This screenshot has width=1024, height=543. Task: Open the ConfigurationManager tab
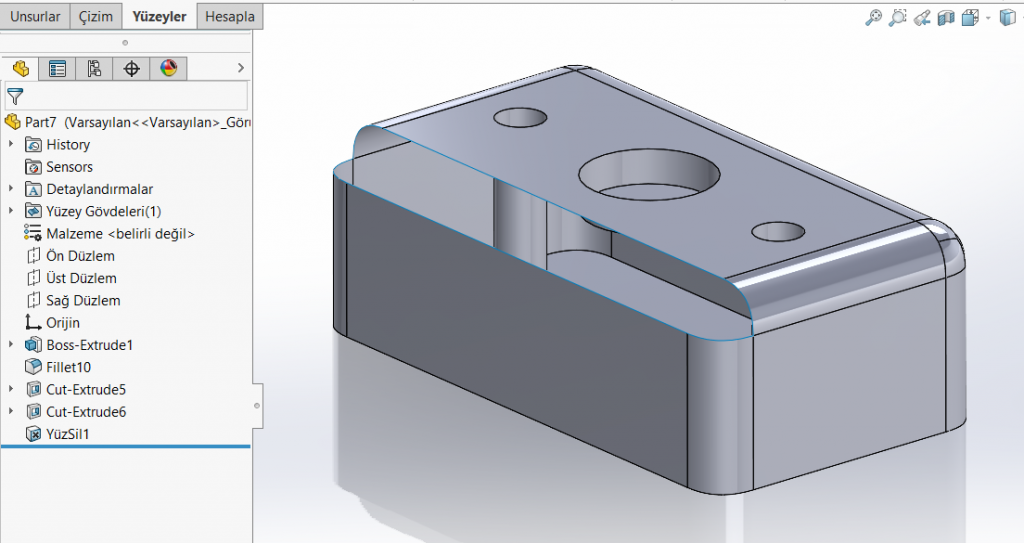coord(94,69)
